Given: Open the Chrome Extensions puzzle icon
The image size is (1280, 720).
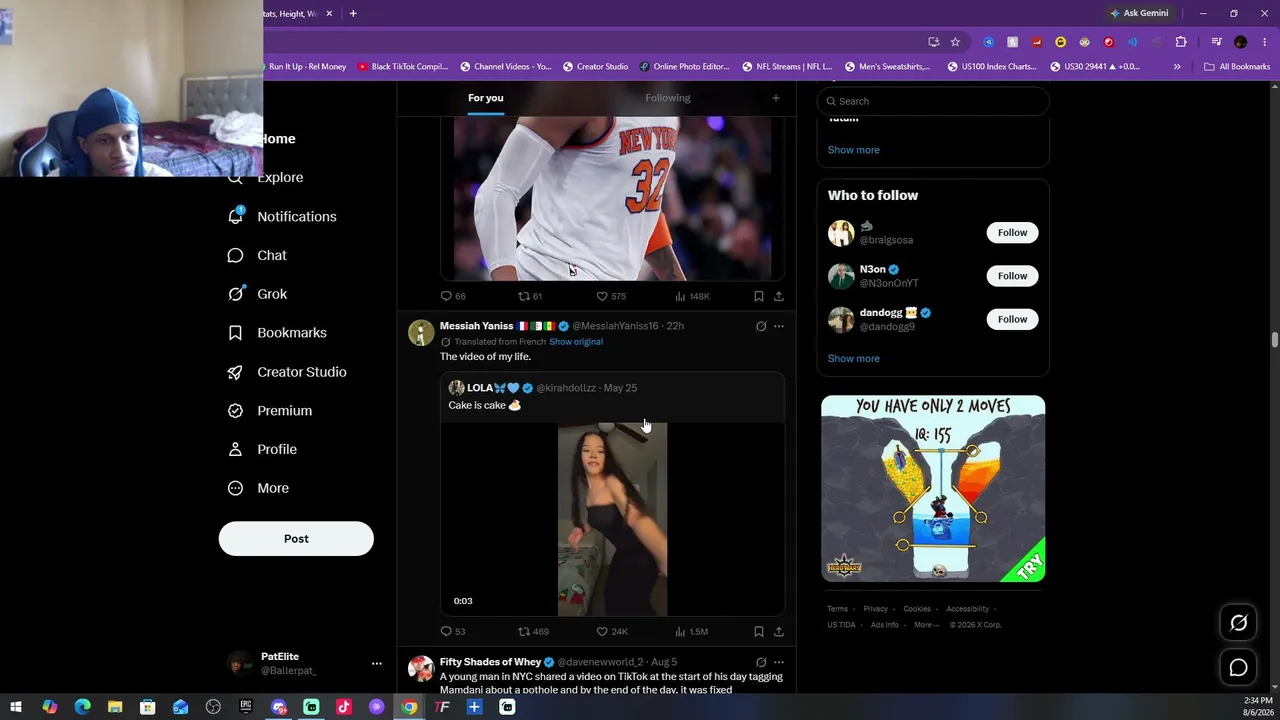Looking at the screenshot, I should click(x=1181, y=42).
